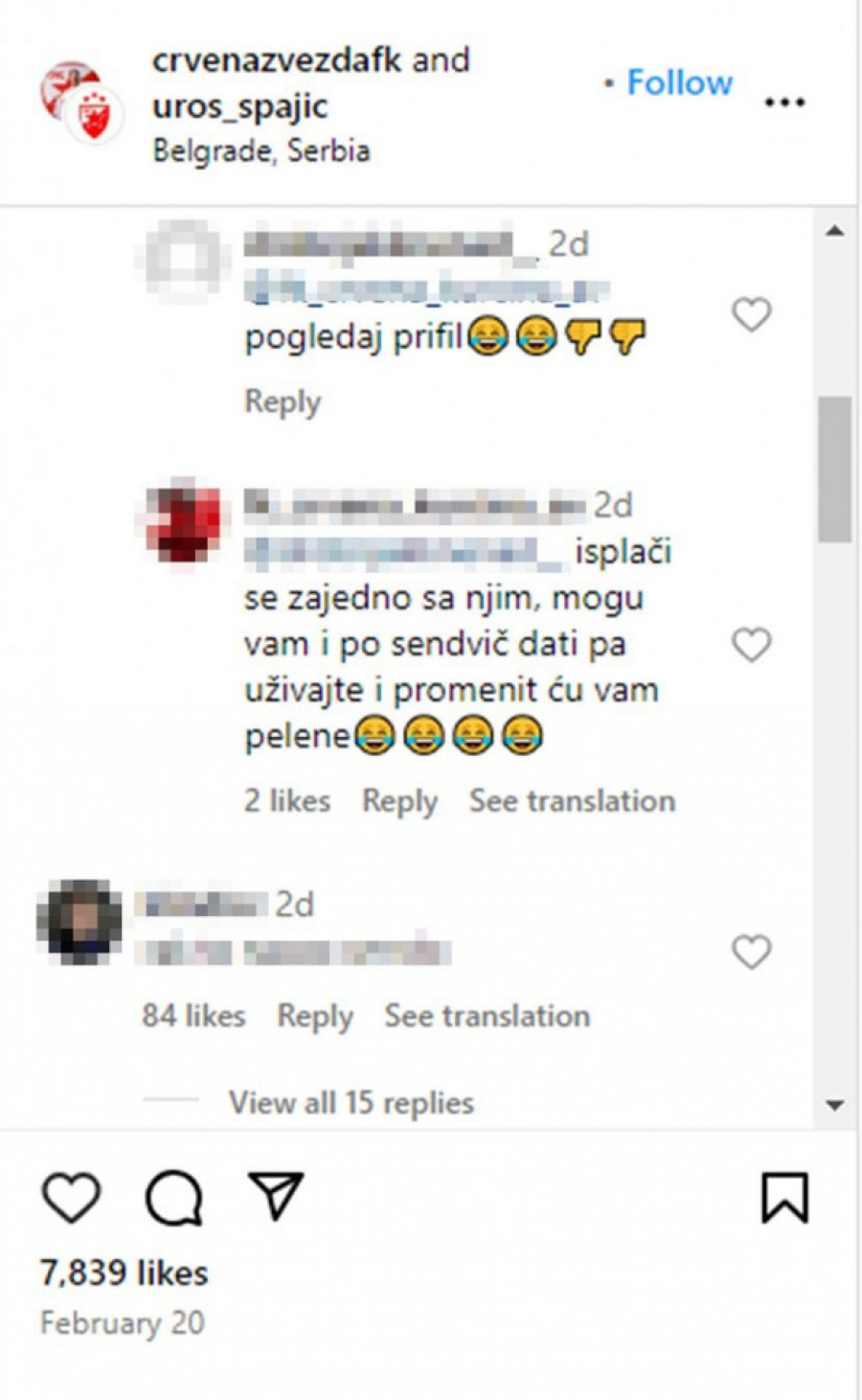Reply to the 'pogledaj prifil' comment

(283, 402)
